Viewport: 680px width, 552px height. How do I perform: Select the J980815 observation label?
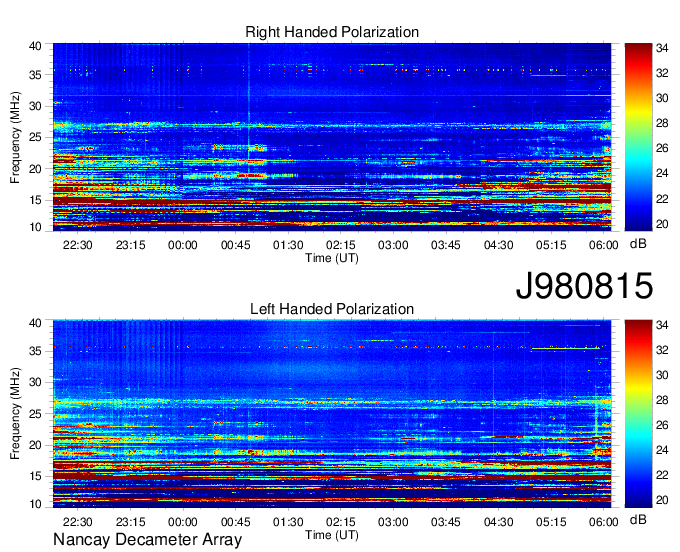(x=584, y=286)
